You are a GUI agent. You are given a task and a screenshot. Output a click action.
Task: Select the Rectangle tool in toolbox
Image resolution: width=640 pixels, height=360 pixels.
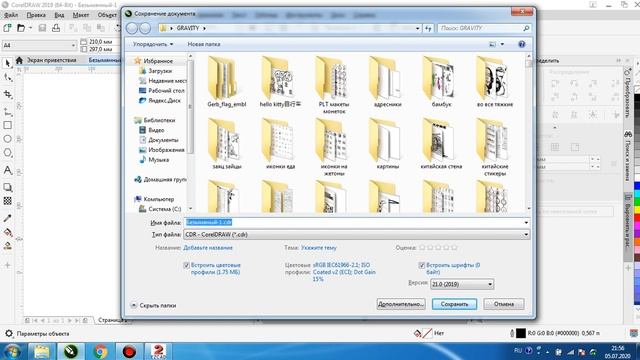7,125
